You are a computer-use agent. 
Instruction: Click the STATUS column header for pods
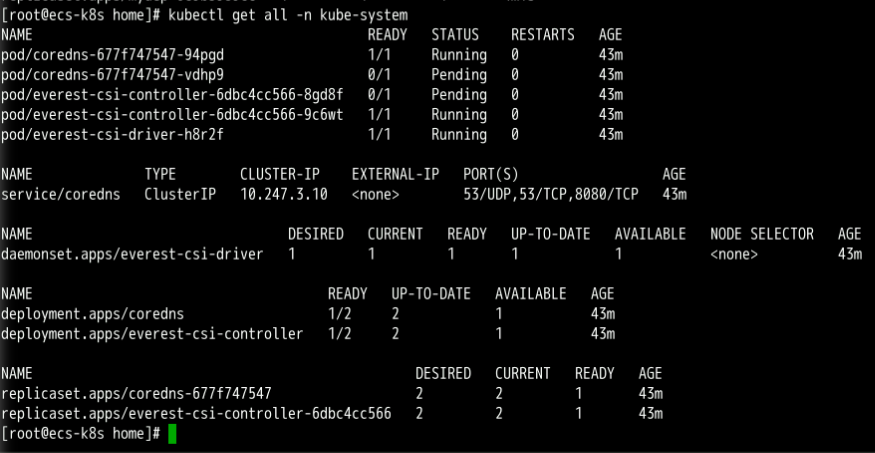coord(455,34)
